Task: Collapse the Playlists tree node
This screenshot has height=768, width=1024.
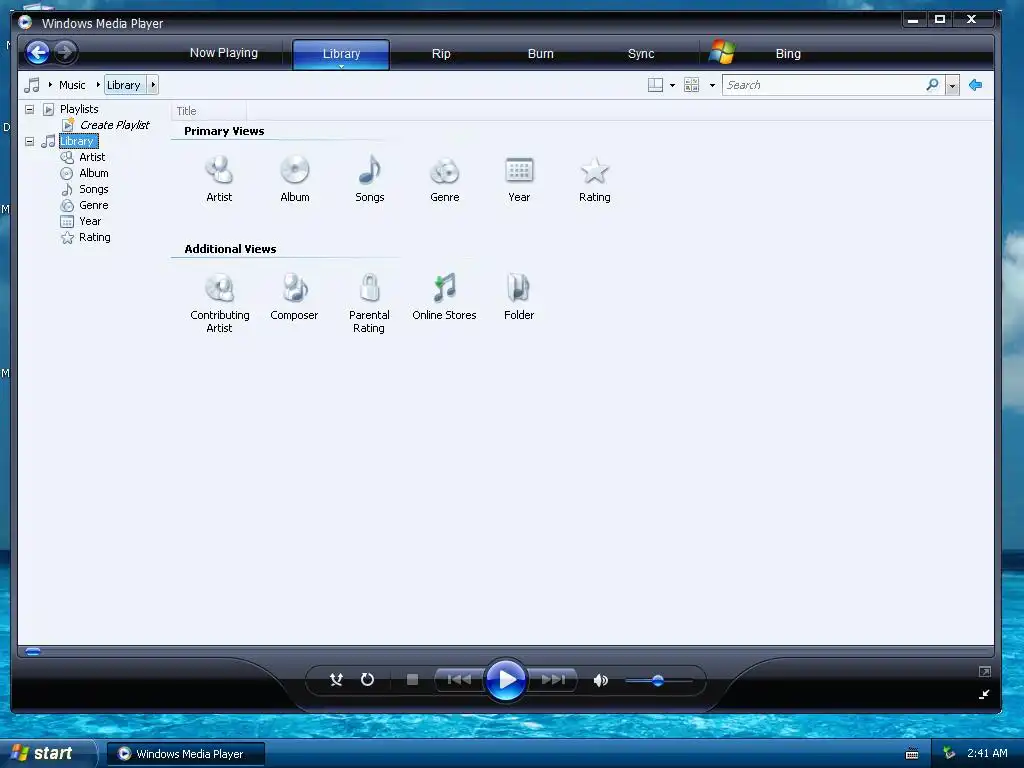Action: point(29,109)
